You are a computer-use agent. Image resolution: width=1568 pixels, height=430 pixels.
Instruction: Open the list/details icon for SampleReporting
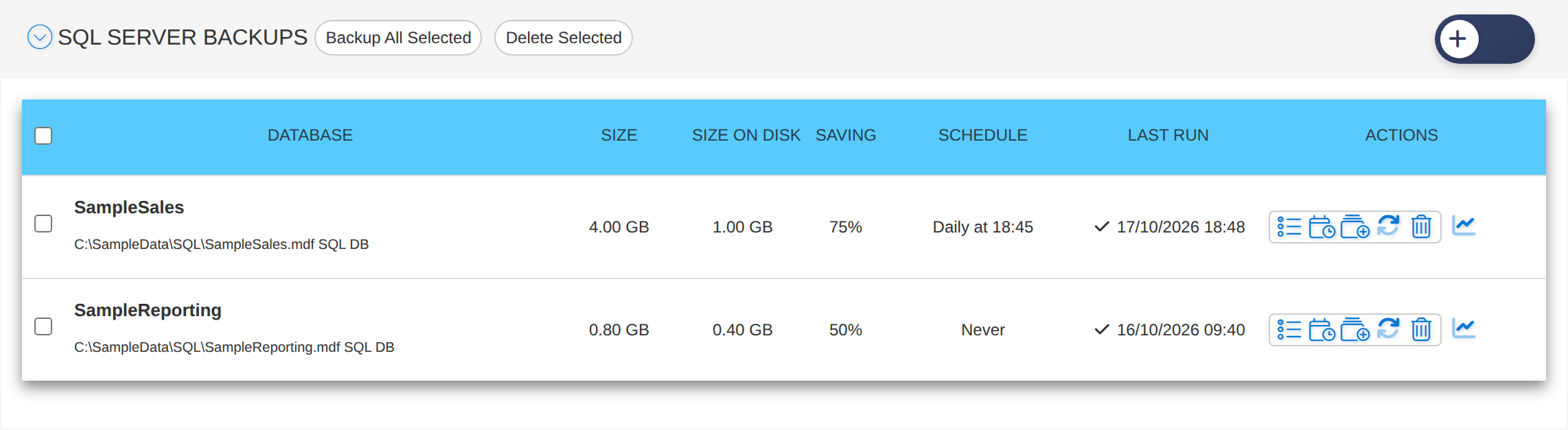coord(1289,330)
